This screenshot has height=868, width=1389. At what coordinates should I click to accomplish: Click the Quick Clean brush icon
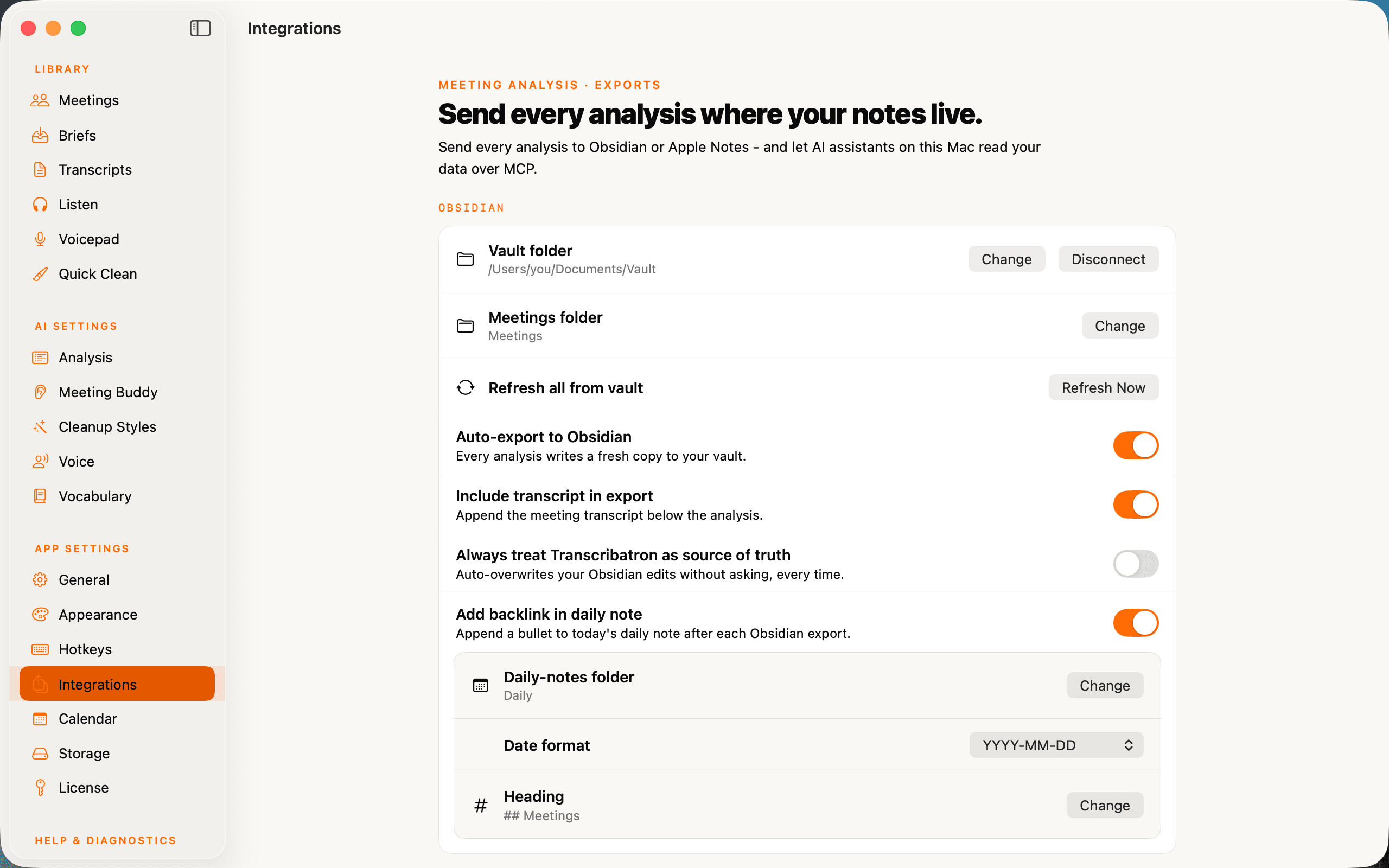point(40,274)
